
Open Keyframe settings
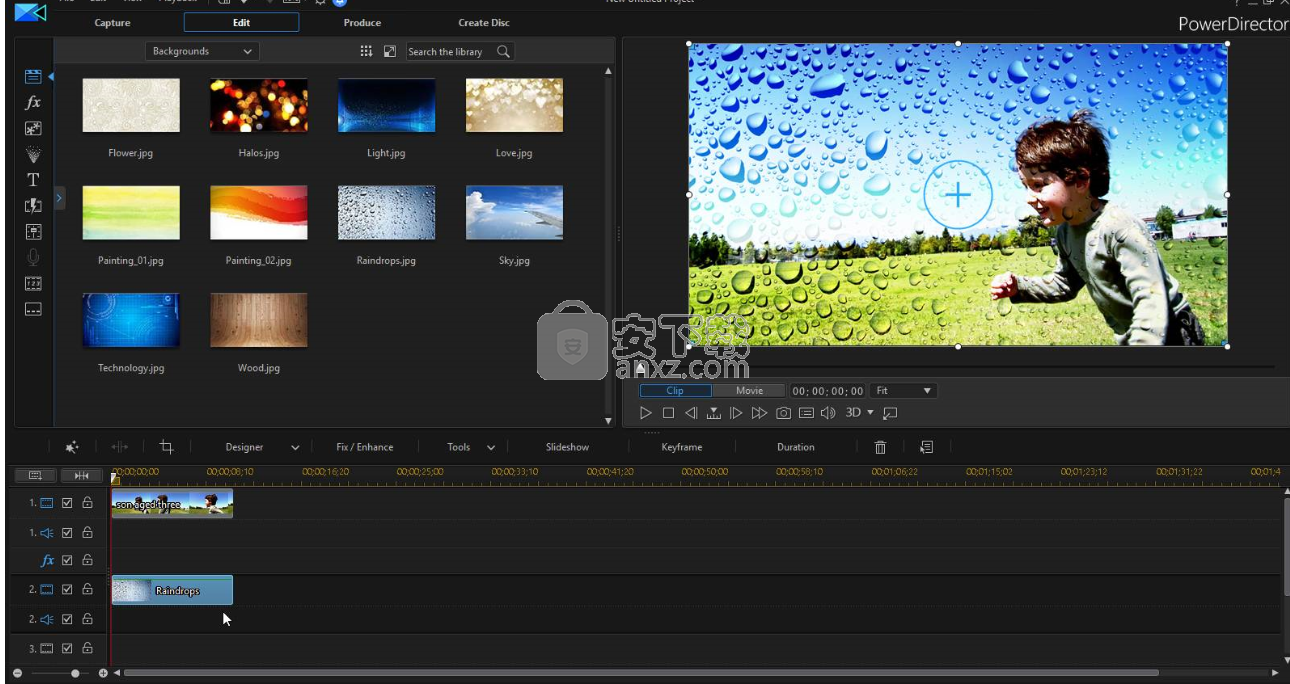pos(682,447)
